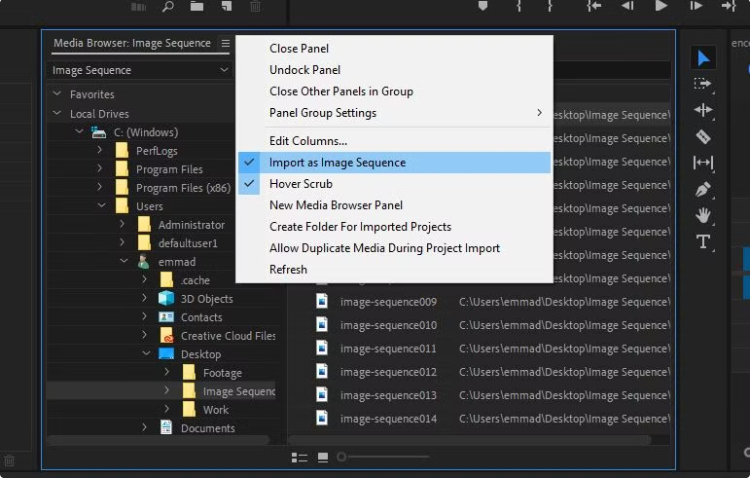This screenshot has width=751, height=478.
Task: Click the Go to In button
Action: 594,6
